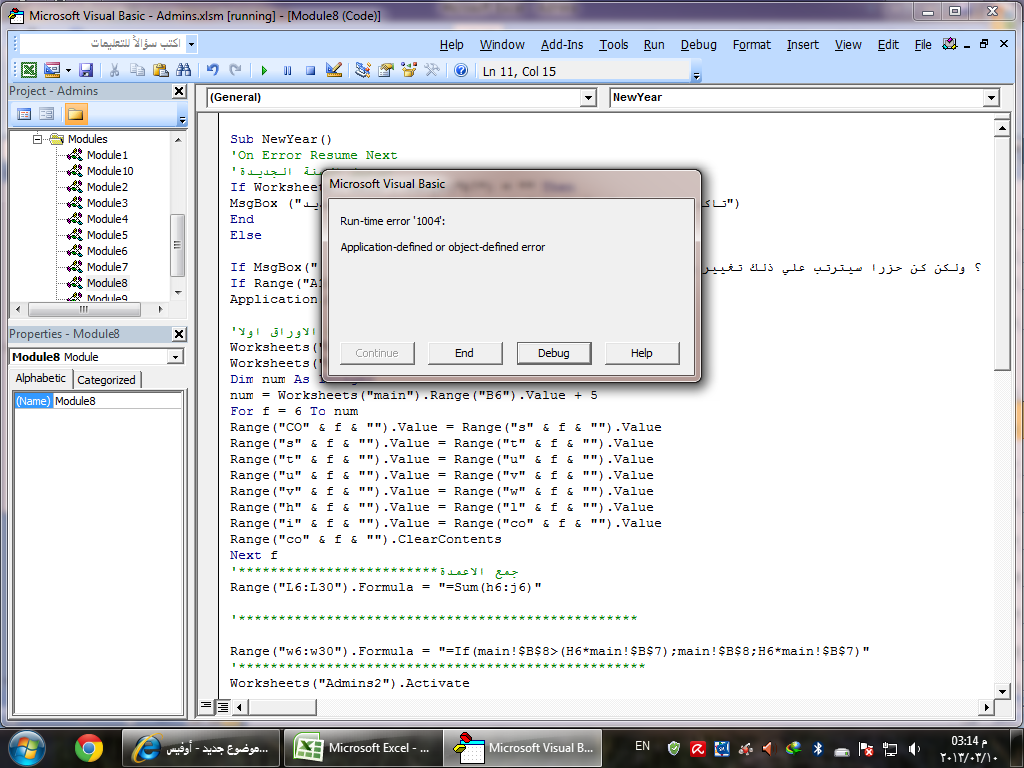This screenshot has width=1024, height=768.
Task: Expand the help question box dropdown
Action: [x=191, y=44]
